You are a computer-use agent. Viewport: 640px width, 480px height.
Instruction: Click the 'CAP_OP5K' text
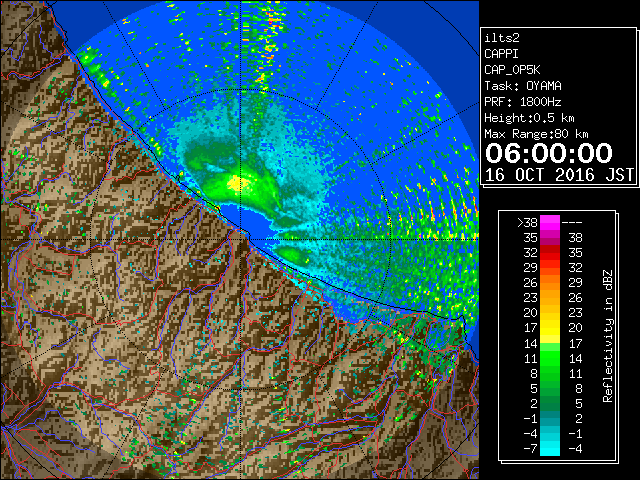coord(512,70)
